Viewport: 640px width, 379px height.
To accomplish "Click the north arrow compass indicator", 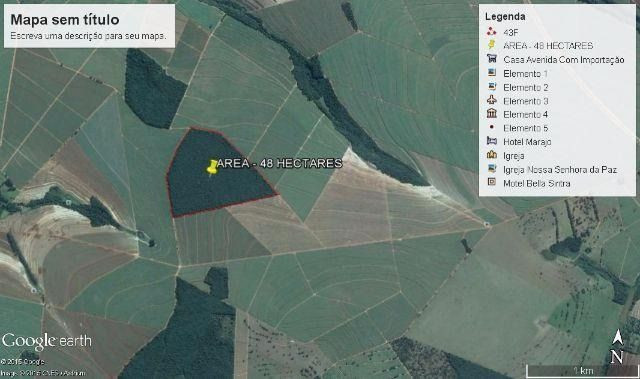I will coord(617,347).
